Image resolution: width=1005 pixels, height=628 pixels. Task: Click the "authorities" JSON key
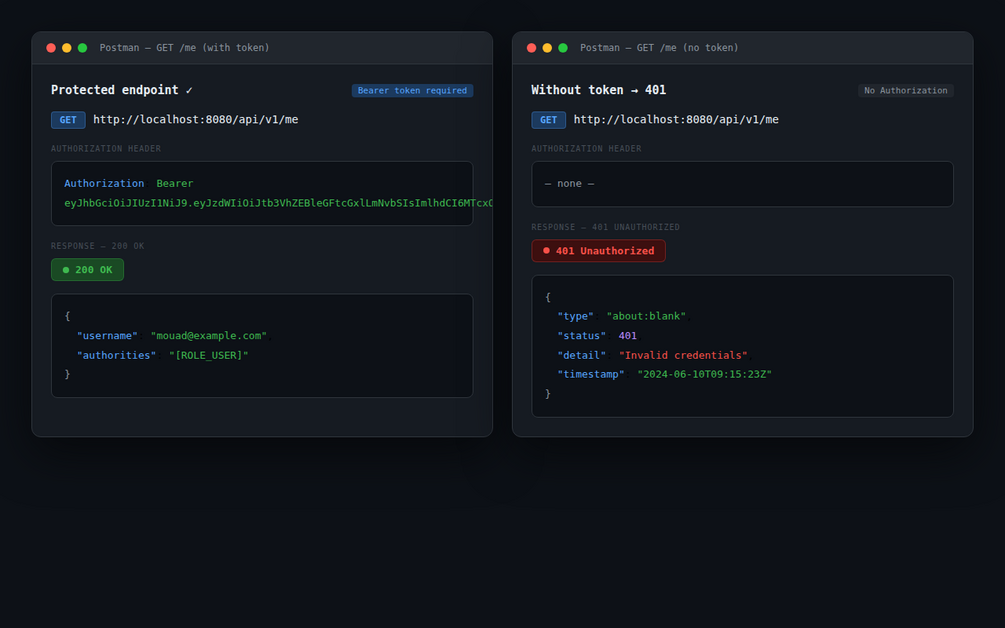pyautogui.click(x=116, y=355)
